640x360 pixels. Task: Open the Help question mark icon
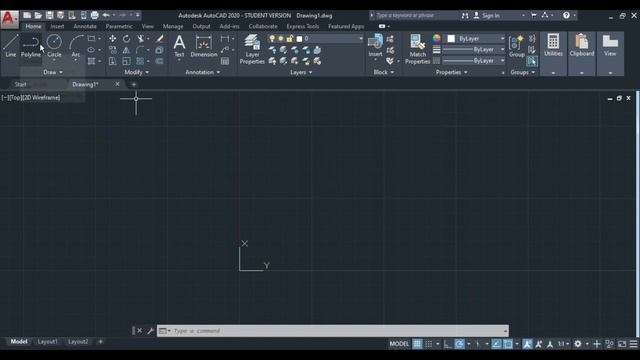tap(566, 16)
